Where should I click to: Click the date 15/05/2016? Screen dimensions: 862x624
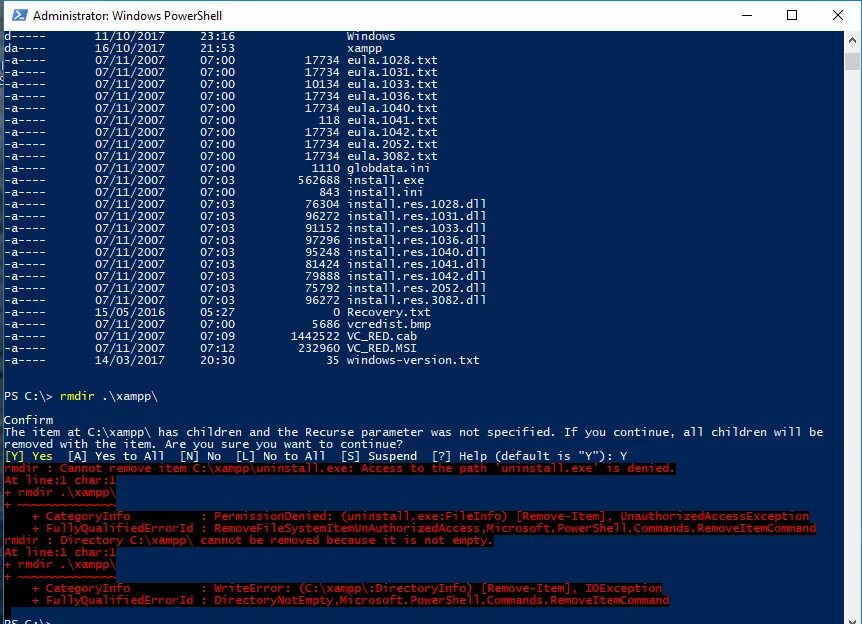[x=130, y=312]
